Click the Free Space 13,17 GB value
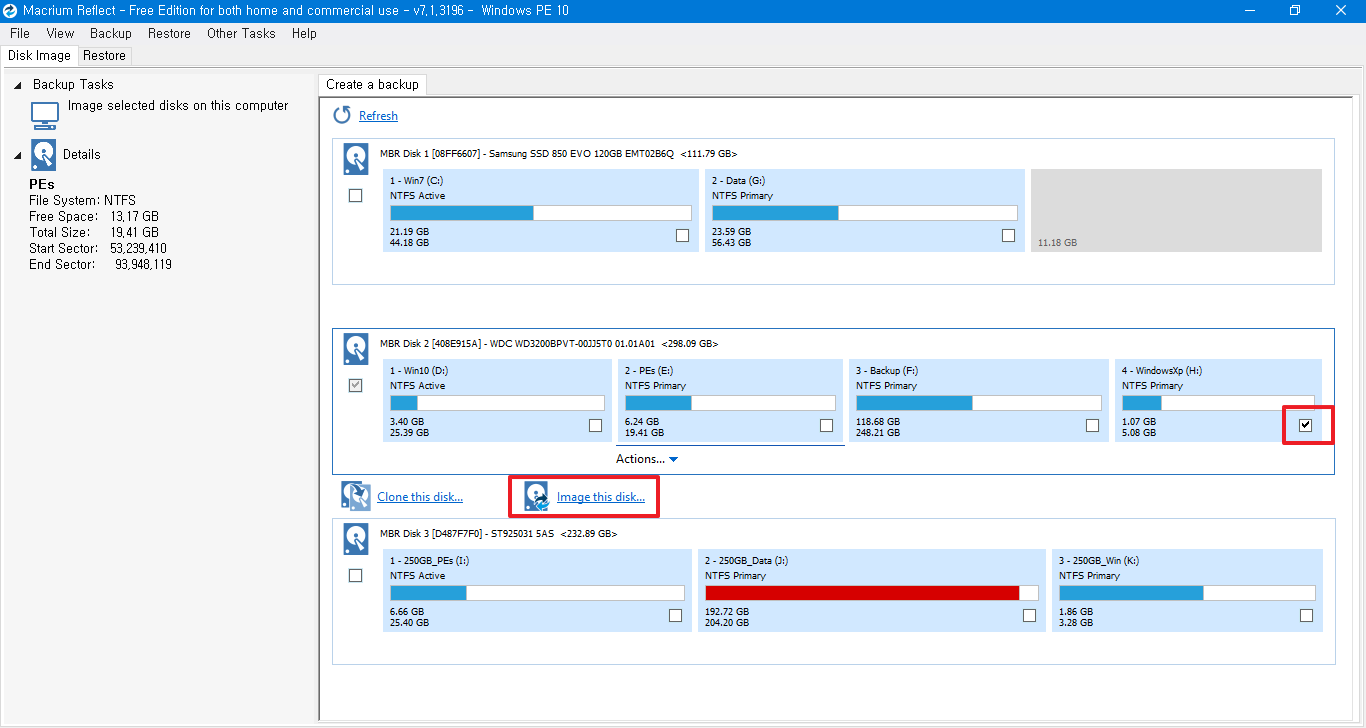Viewport: 1366px width, 728px height. tap(134, 217)
